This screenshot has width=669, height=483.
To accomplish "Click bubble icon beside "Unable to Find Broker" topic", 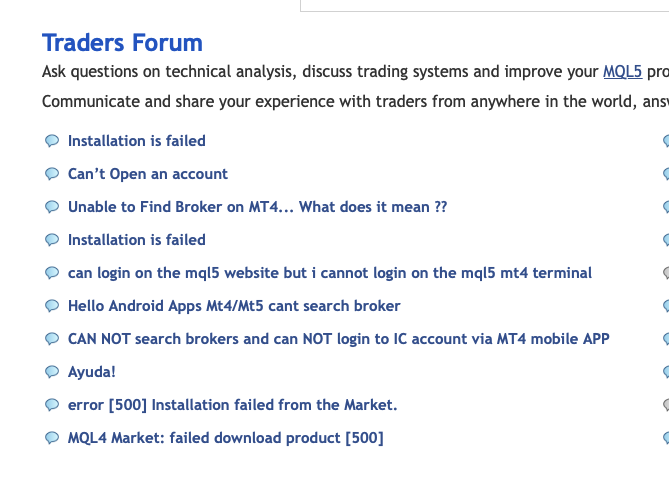I will (52, 207).
